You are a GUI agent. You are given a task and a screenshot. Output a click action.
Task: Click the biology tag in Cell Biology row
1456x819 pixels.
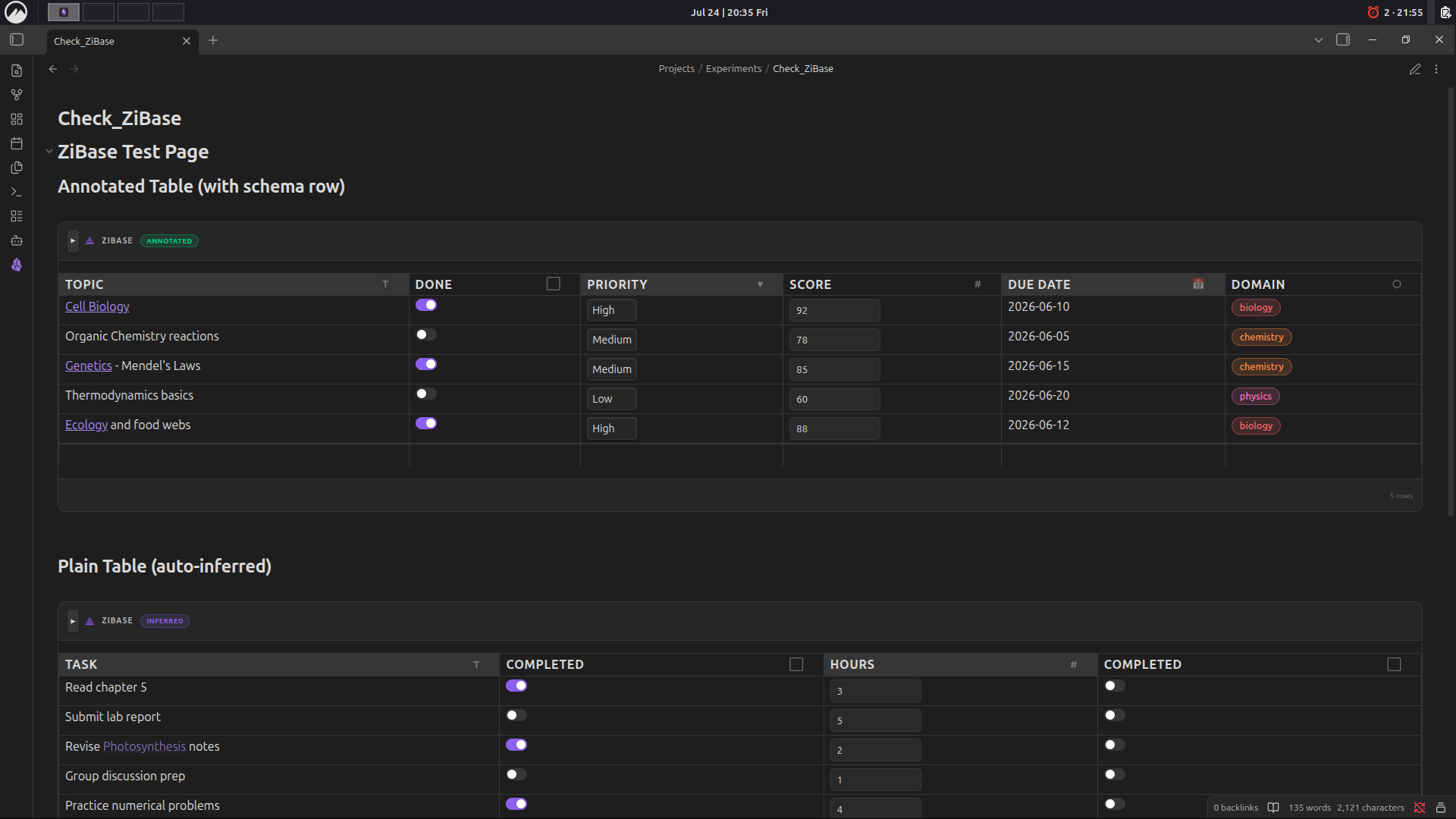point(1256,307)
